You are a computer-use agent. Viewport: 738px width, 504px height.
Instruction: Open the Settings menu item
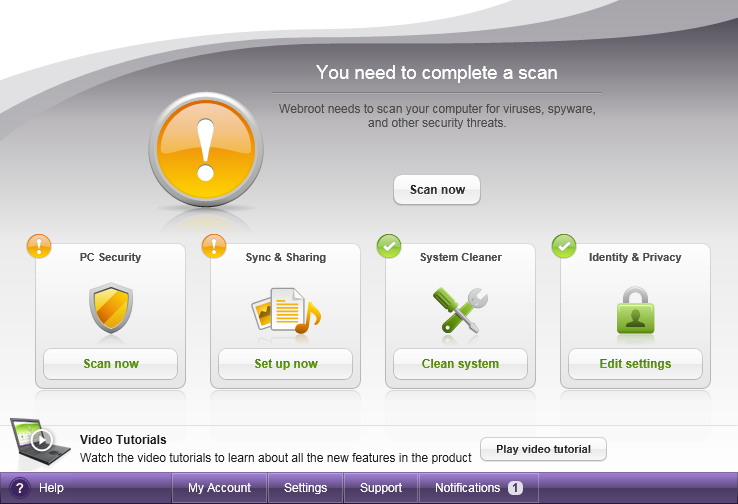pyautogui.click(x=305, y=488)
